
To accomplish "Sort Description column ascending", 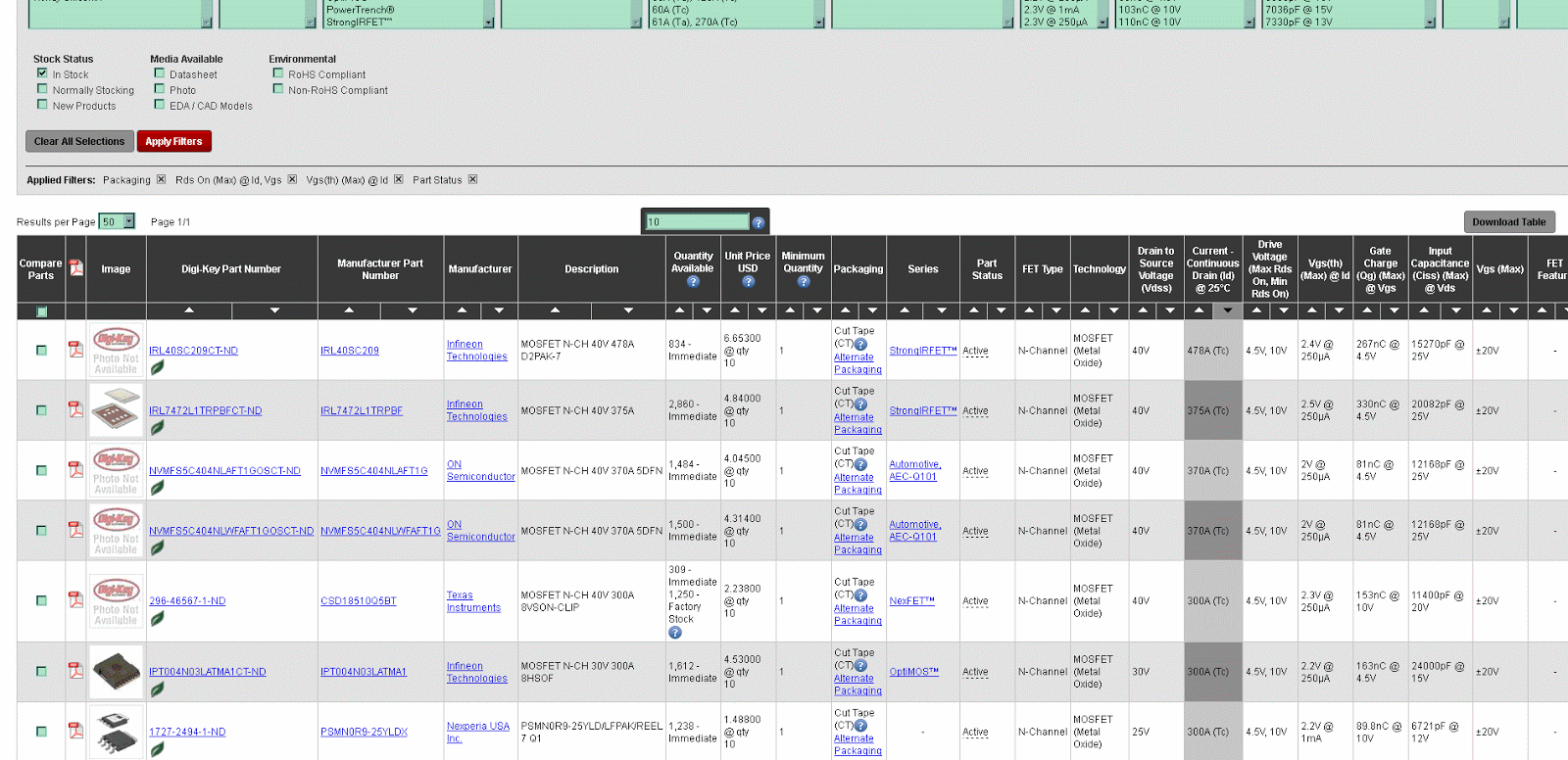I will click(x=555, y=310).
